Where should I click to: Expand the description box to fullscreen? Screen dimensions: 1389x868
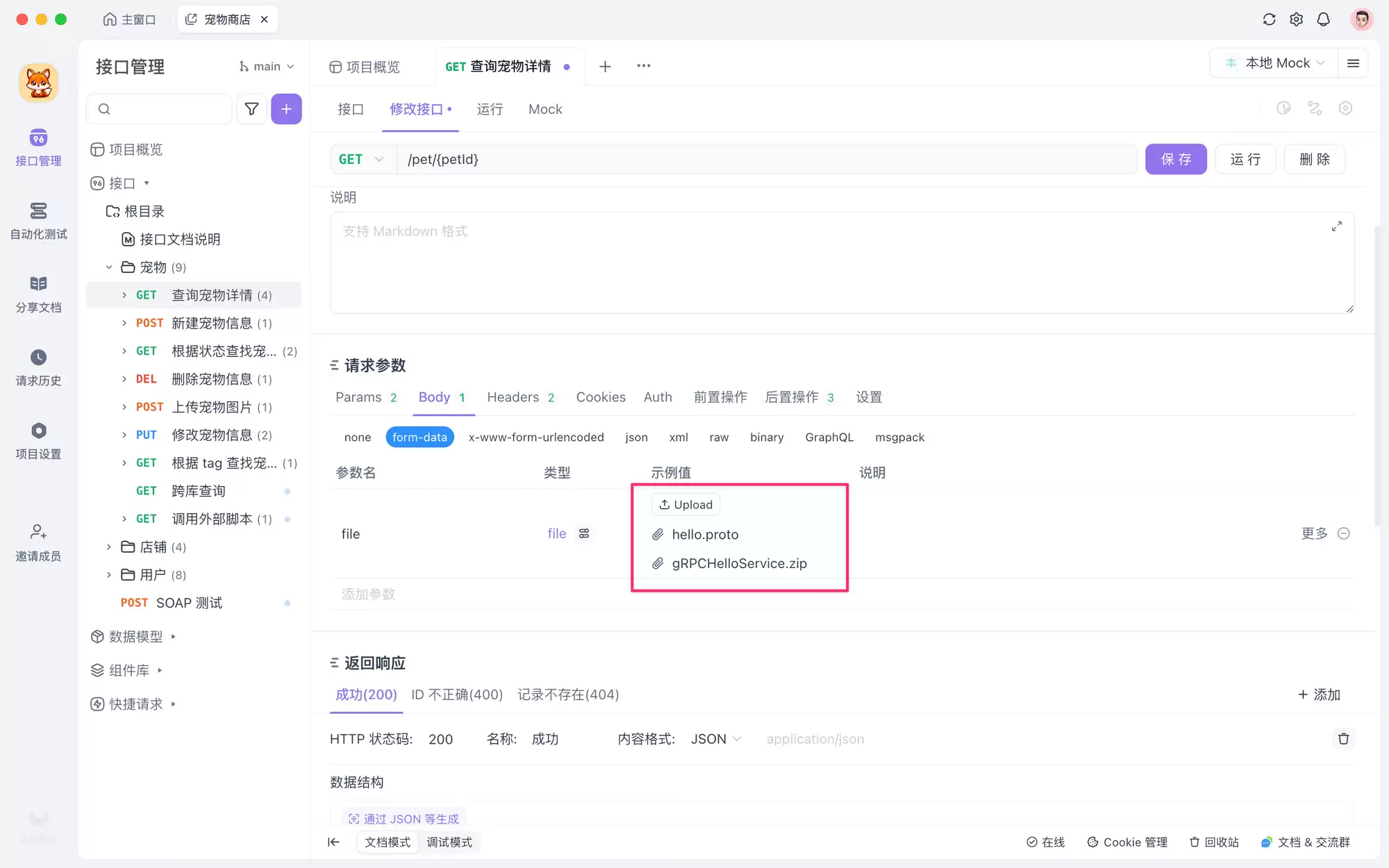pos(1336,226)
